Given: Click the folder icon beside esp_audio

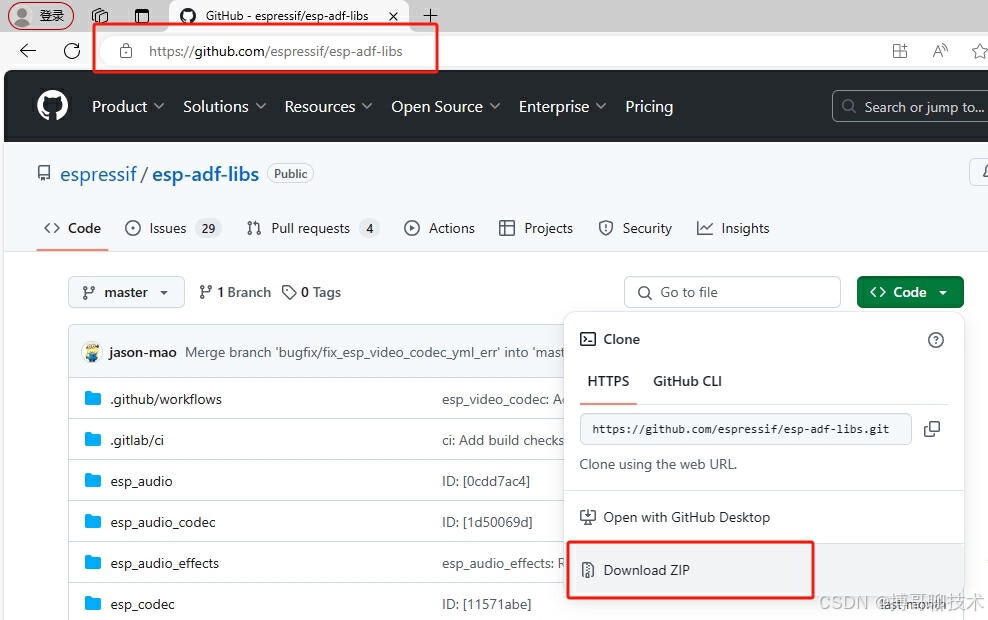Looking at the screenshot, I should pyautogui.click(x=93, y=481).
